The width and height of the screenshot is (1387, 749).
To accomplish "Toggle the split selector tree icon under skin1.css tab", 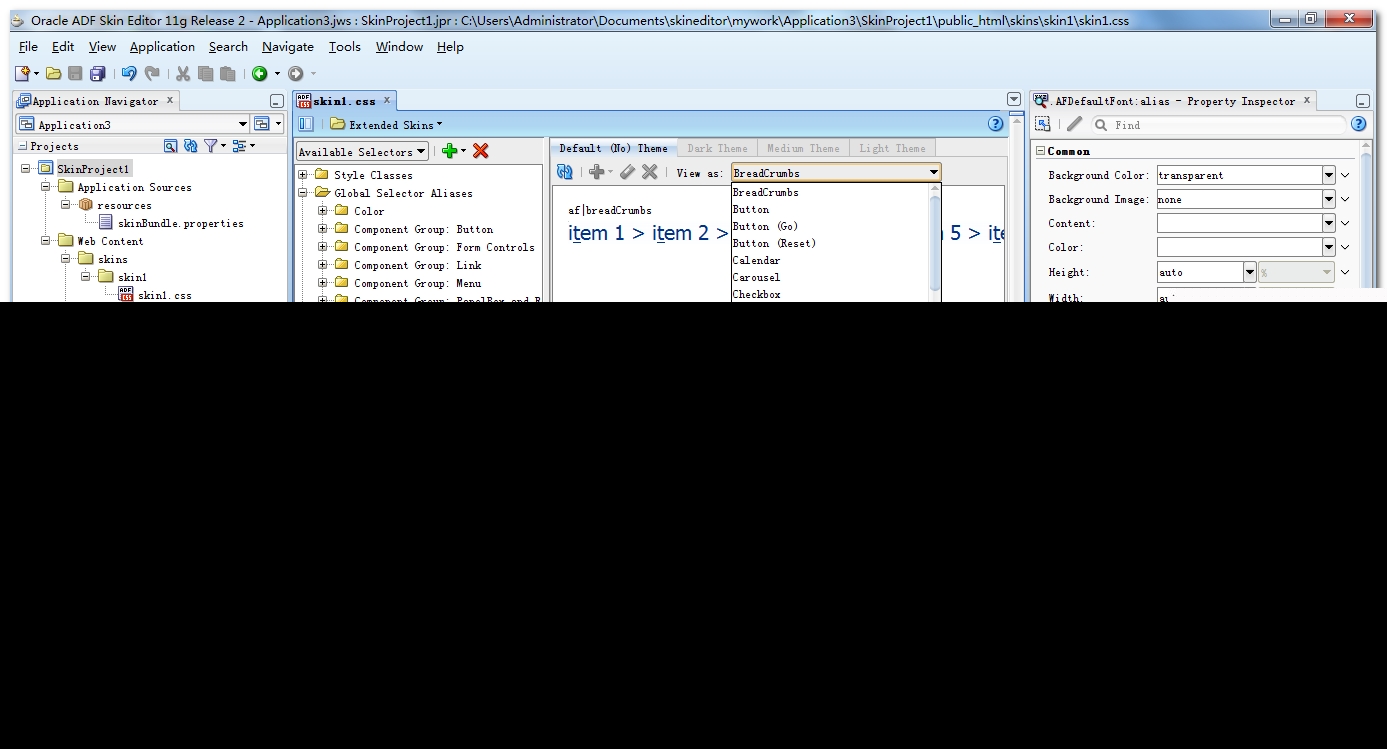I will tap(306, 124).
